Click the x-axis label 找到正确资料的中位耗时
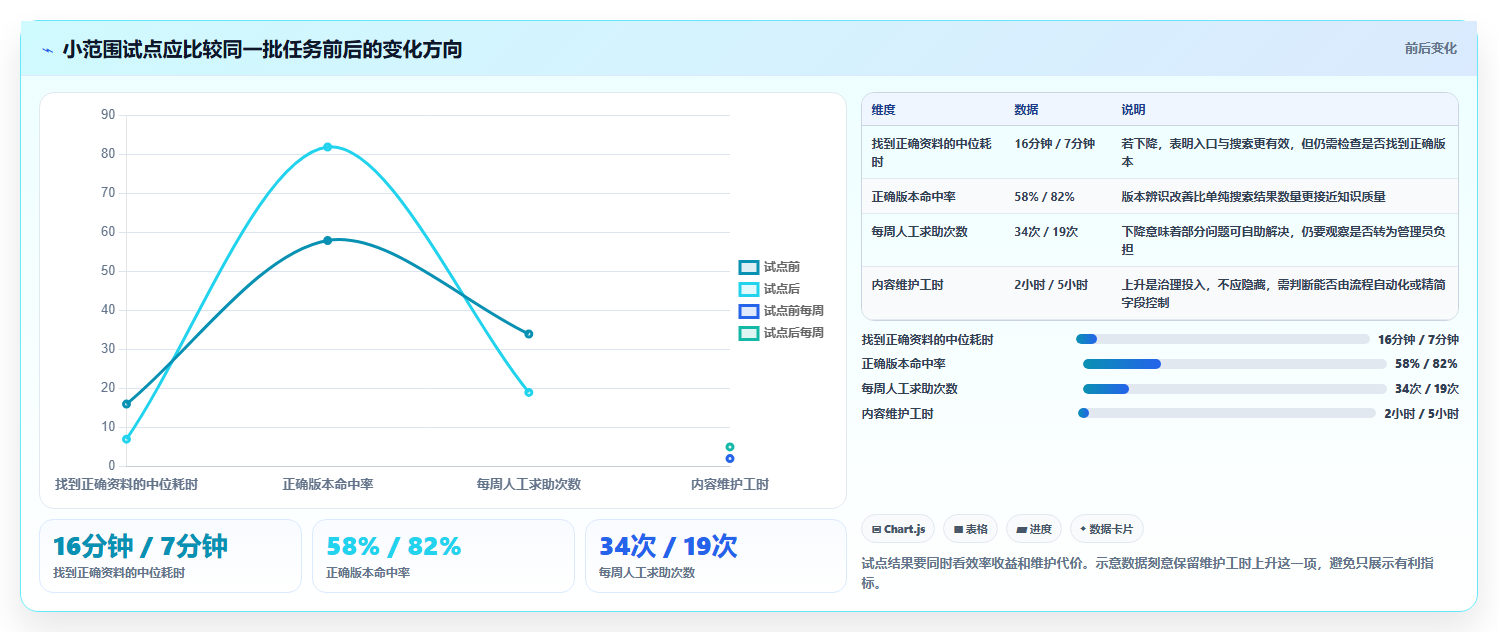The height and width of the screenshot is (632, 1498). tap(126, 485)
